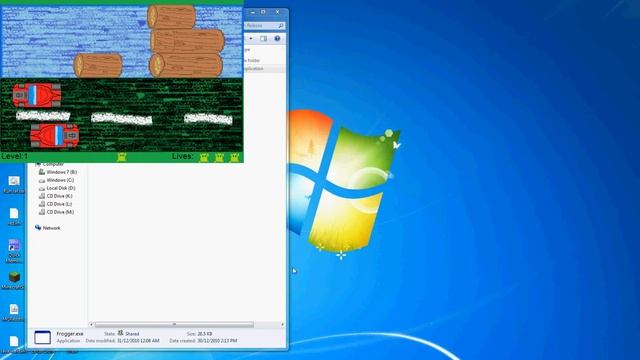This screenshot has width=640, height=360.
Task: Click the Frogger.exe file name text
Action: point(70,333)
